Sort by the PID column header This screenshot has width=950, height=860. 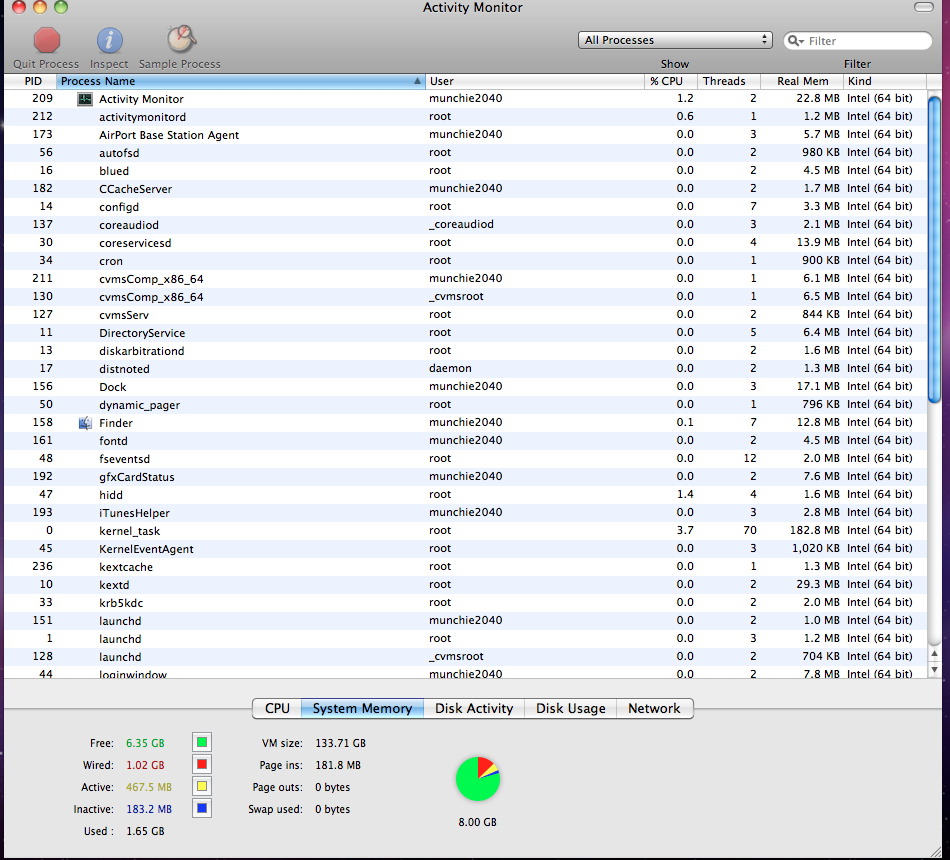pos(30,81)
